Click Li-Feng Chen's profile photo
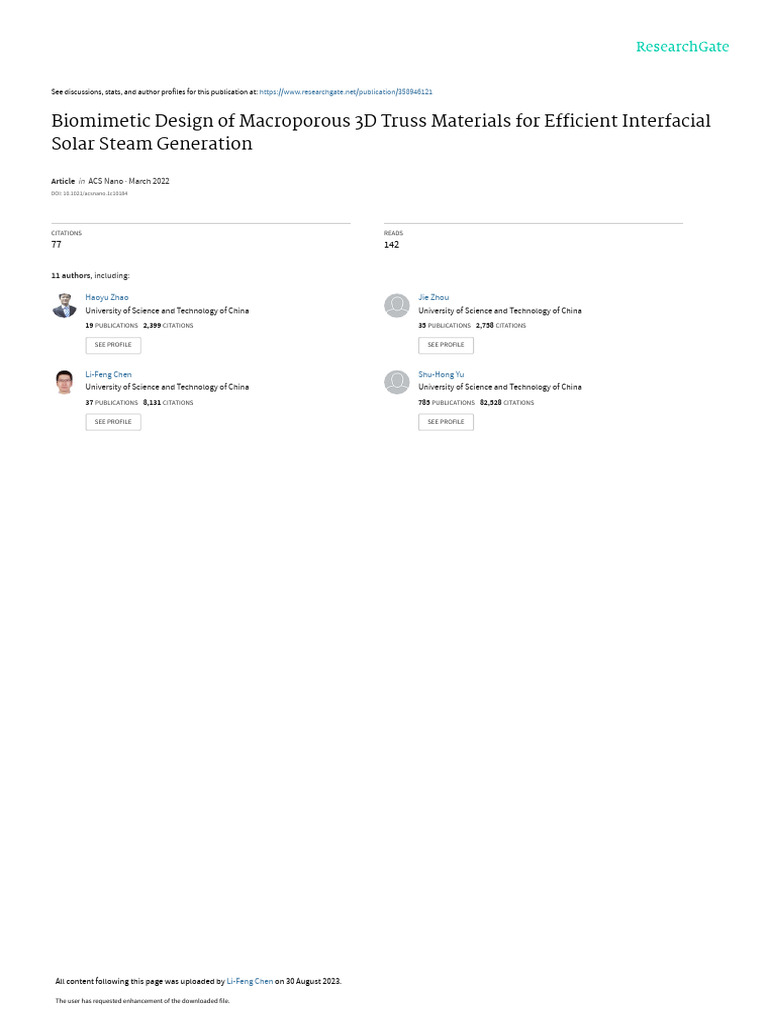Image resolution: width=768 pixels, height=1024 pixels. pyautogui.click(x=64, y=382)
